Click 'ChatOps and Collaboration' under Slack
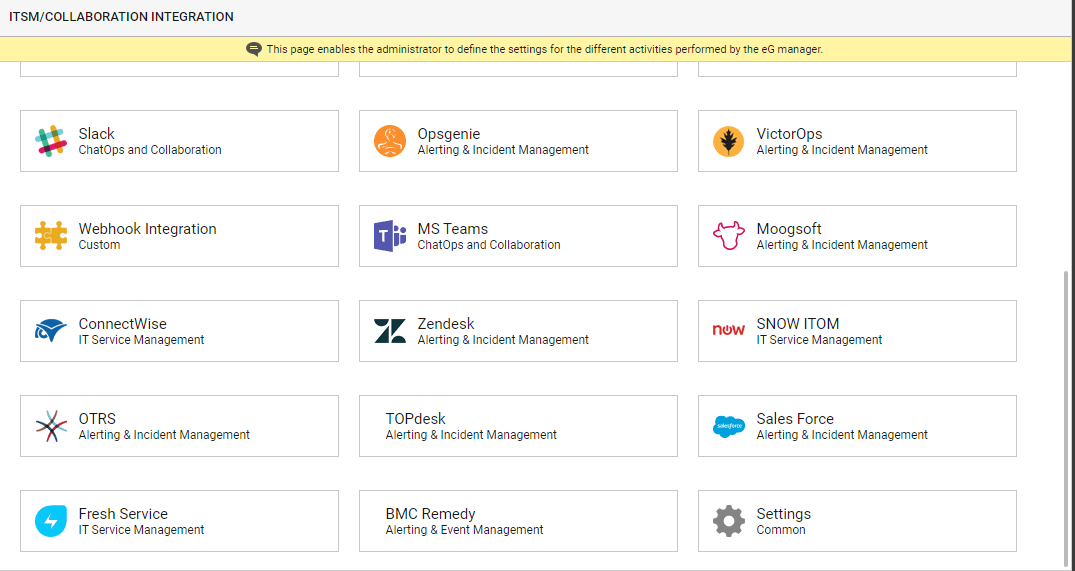This screenshot has height=571, width=1075. (150, 149)
